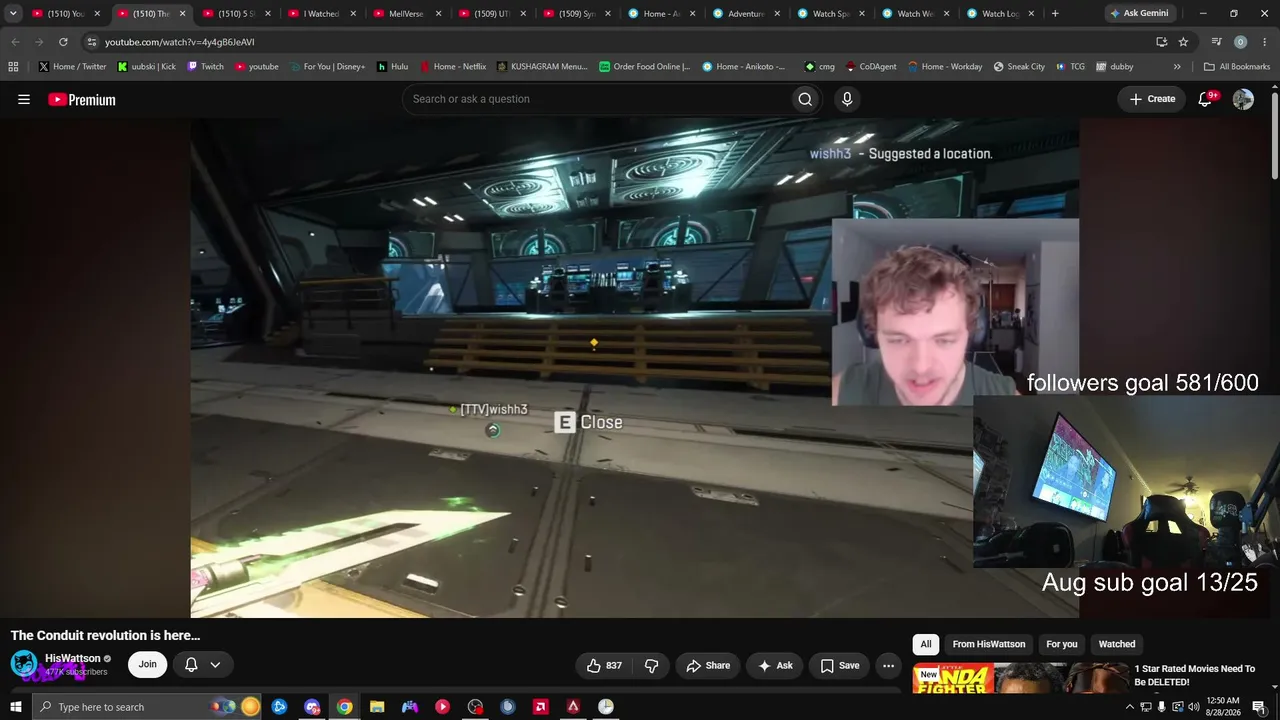This screenshot has width=1280, height=720.
Task: Open File Explorer from the taskbar
Action: click(x=377, y=707)
